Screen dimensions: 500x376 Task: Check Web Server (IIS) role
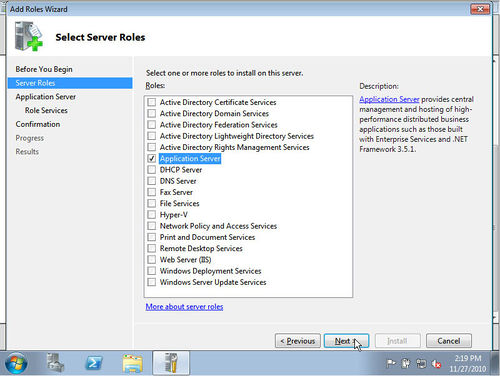click(152, 260)
